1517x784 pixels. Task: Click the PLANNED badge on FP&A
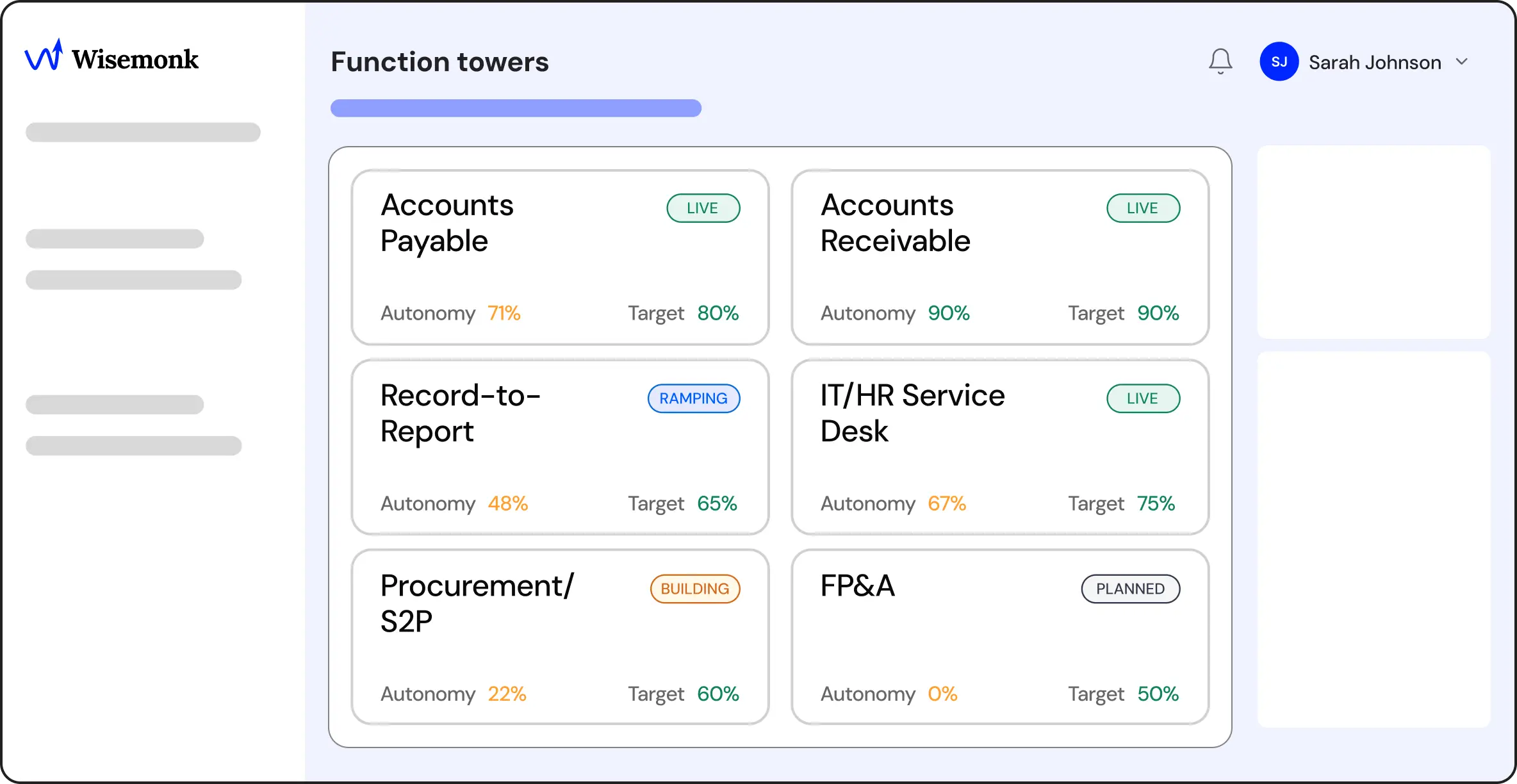(x=1131, y=589)
